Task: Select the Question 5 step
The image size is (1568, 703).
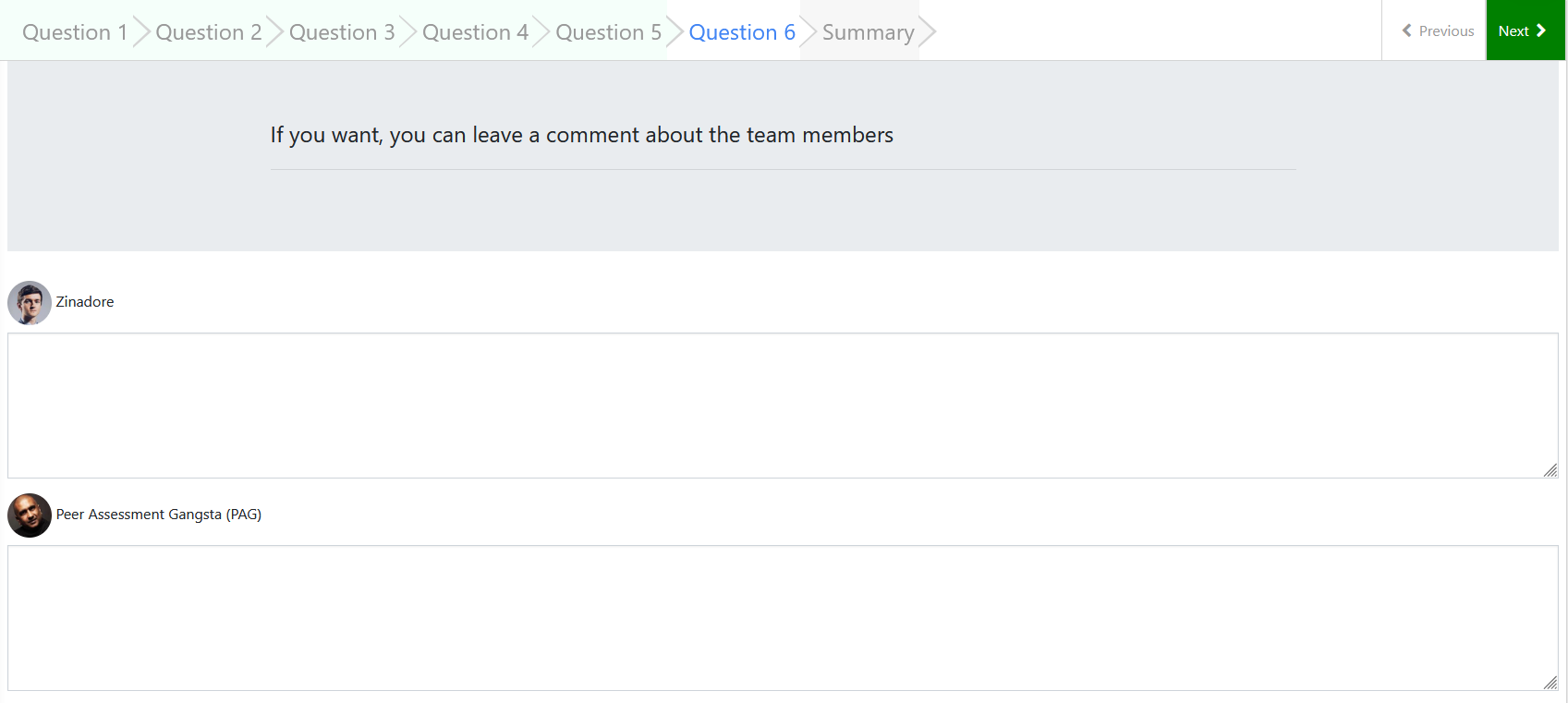Action: click(608, 32)
